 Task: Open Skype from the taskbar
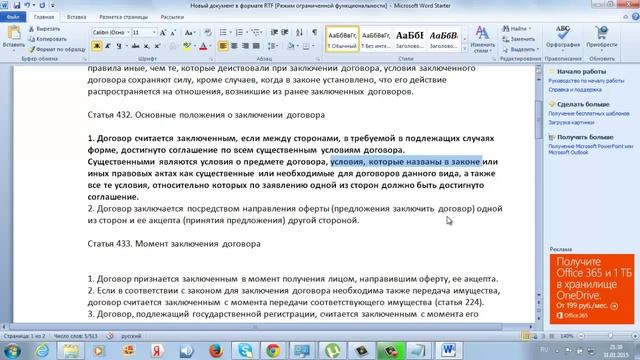click(x=245, y=351)
